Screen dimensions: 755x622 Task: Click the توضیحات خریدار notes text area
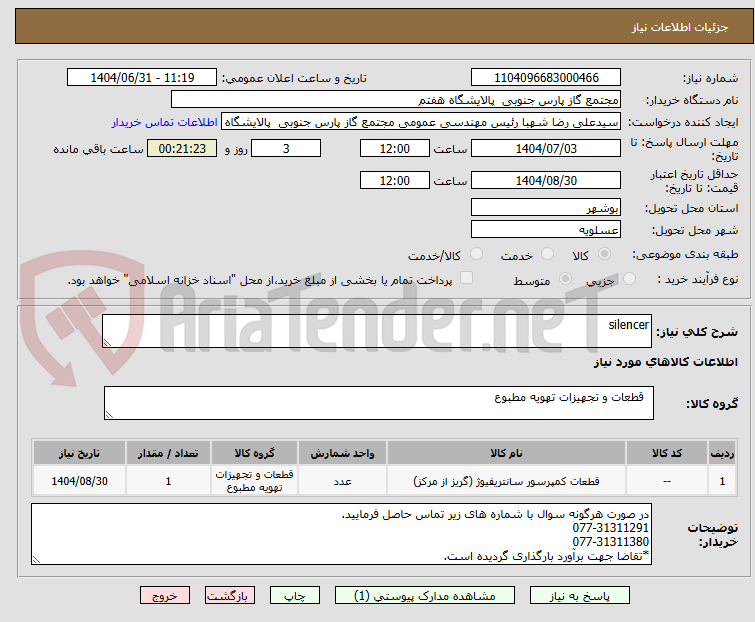[x=341, y=534]
